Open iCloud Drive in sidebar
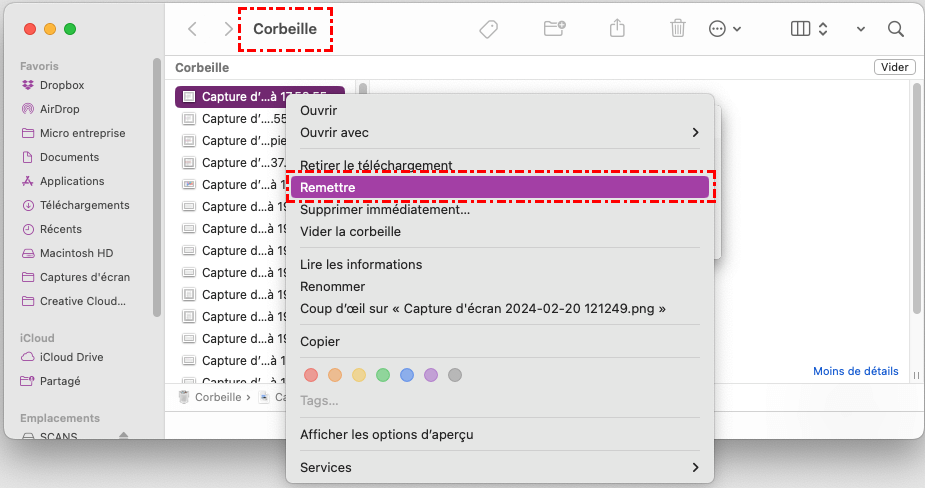This screenshot has width=925, height=488. tap(71, 357)
